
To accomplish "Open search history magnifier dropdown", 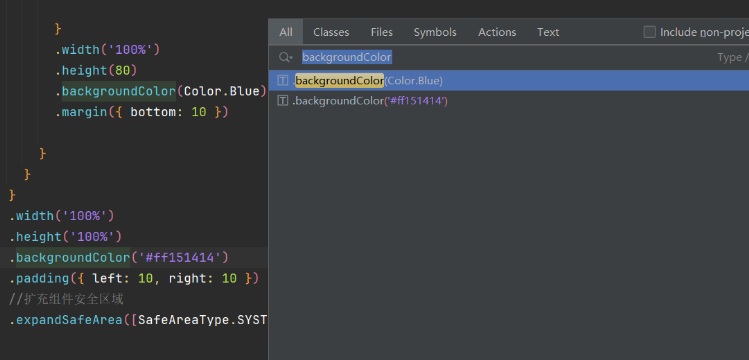I will tap(286, 58).
